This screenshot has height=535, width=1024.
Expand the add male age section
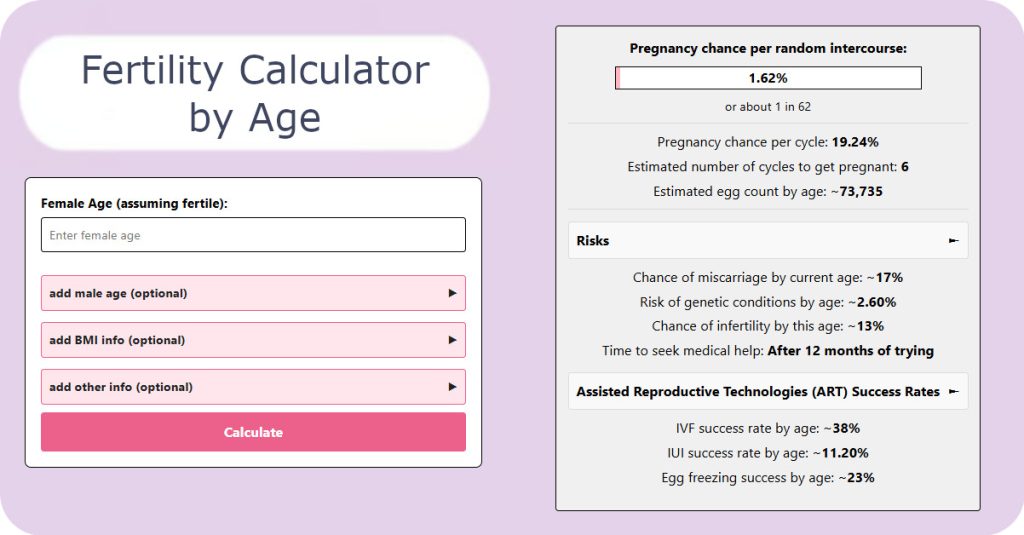click(253, 293)
